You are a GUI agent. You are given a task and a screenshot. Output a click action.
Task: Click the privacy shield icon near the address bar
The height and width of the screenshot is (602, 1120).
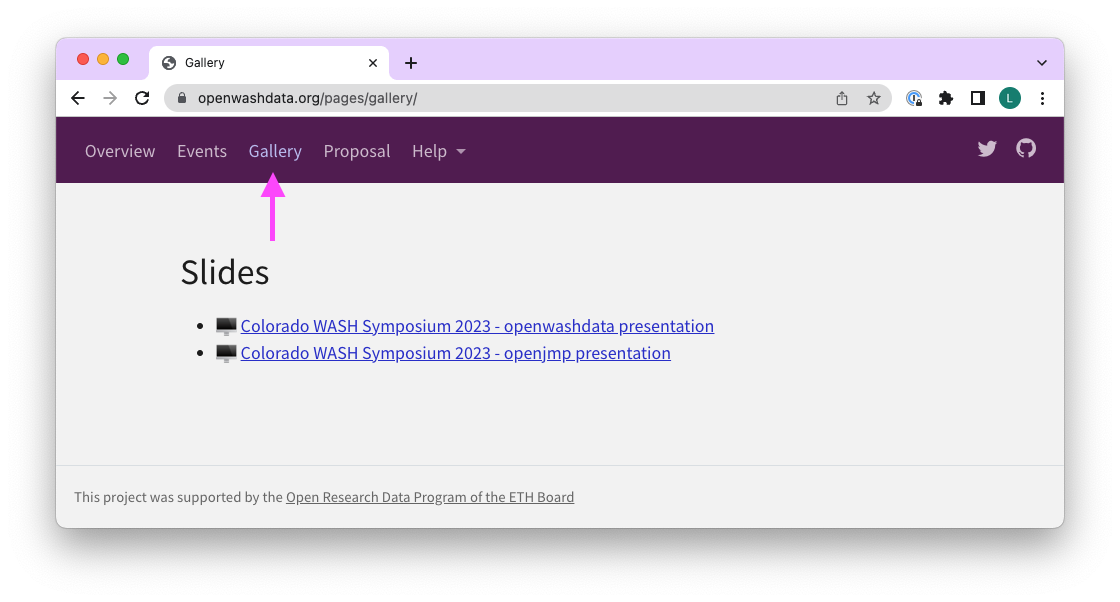pos(913,98)
